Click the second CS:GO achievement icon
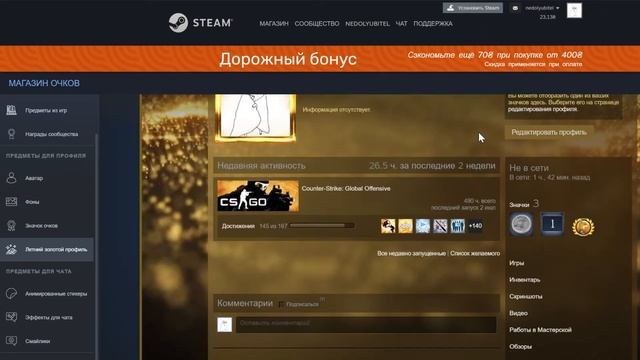This screenshot has width=640, height=360. 405,226
